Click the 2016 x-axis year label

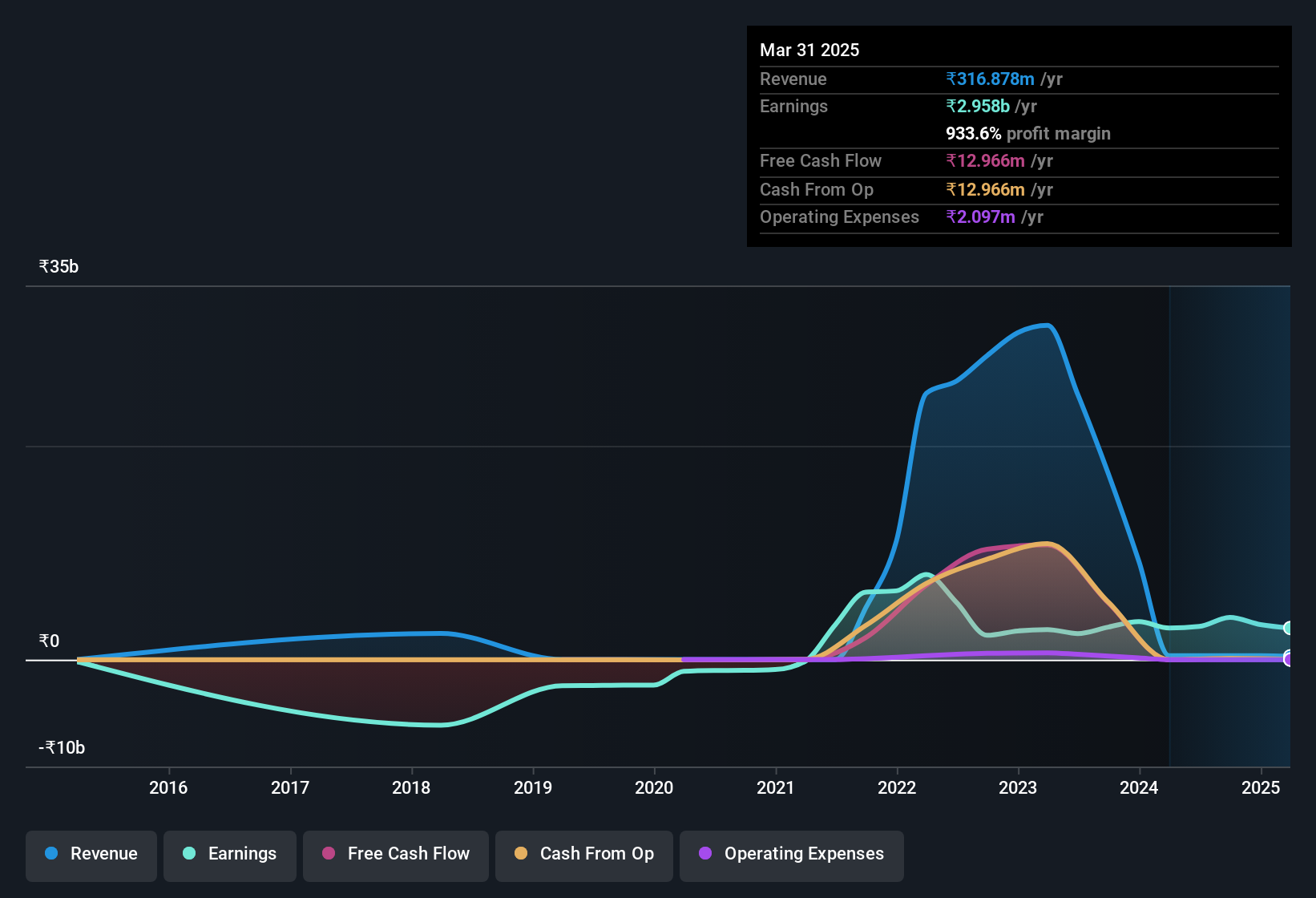168,787
